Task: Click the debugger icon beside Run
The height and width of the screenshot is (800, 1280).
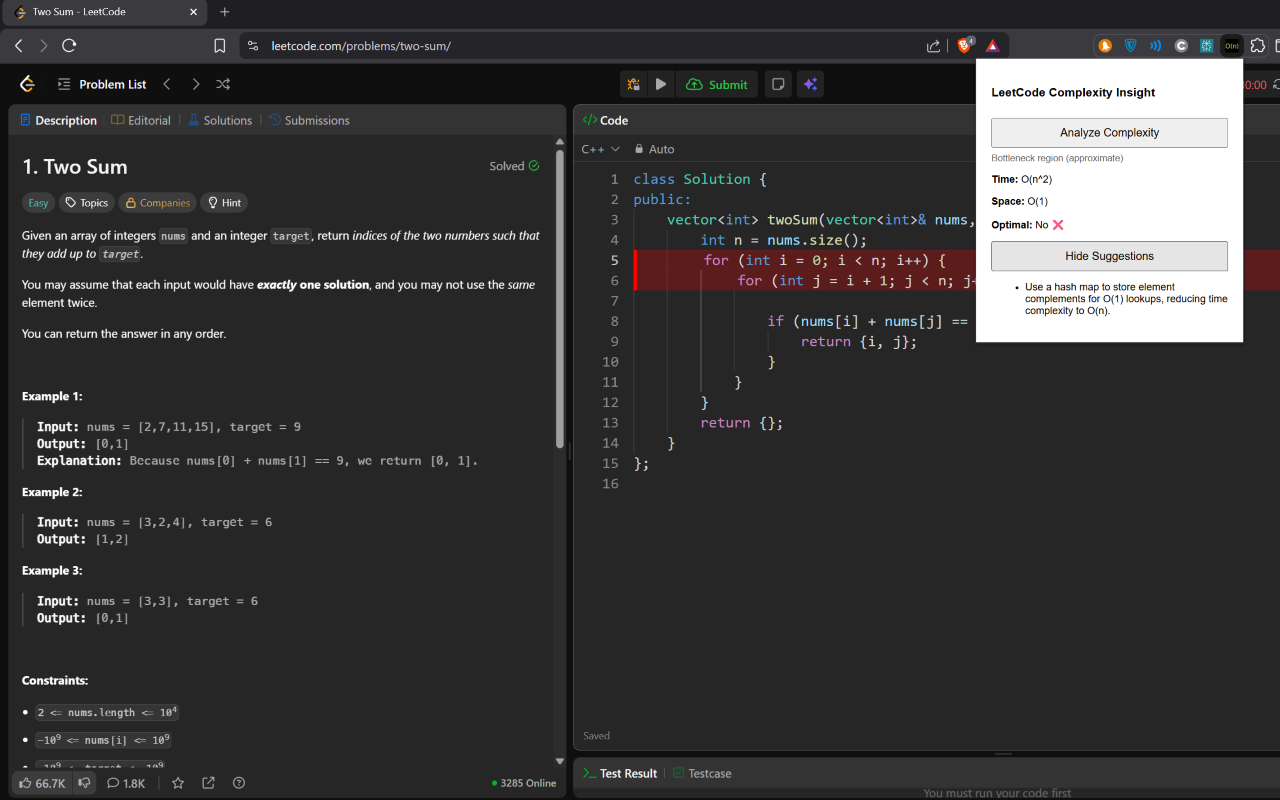Action: 633,85
